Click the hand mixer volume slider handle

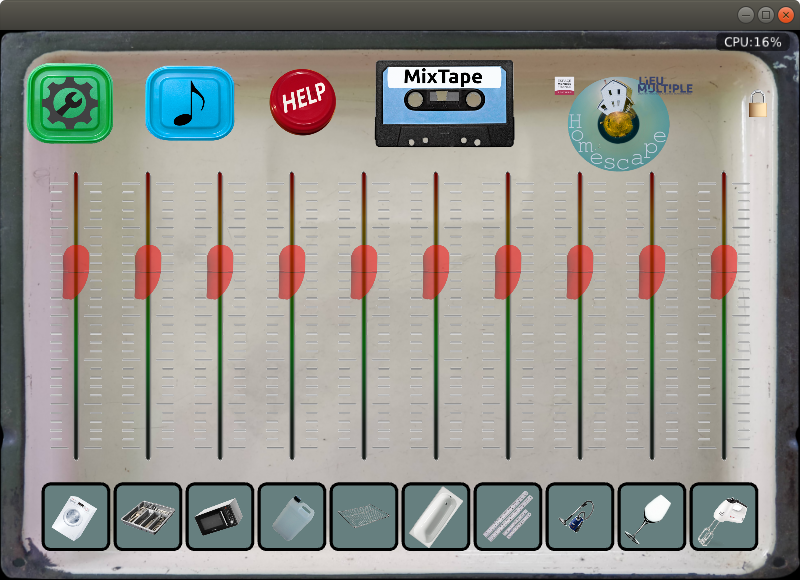click(723, 272)
